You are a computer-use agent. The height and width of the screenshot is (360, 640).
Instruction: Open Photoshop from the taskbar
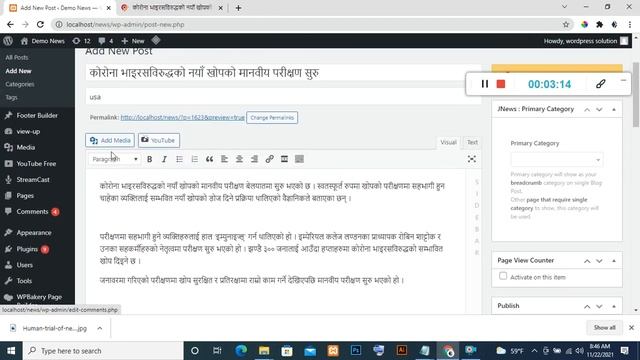[x=356, y=351]
